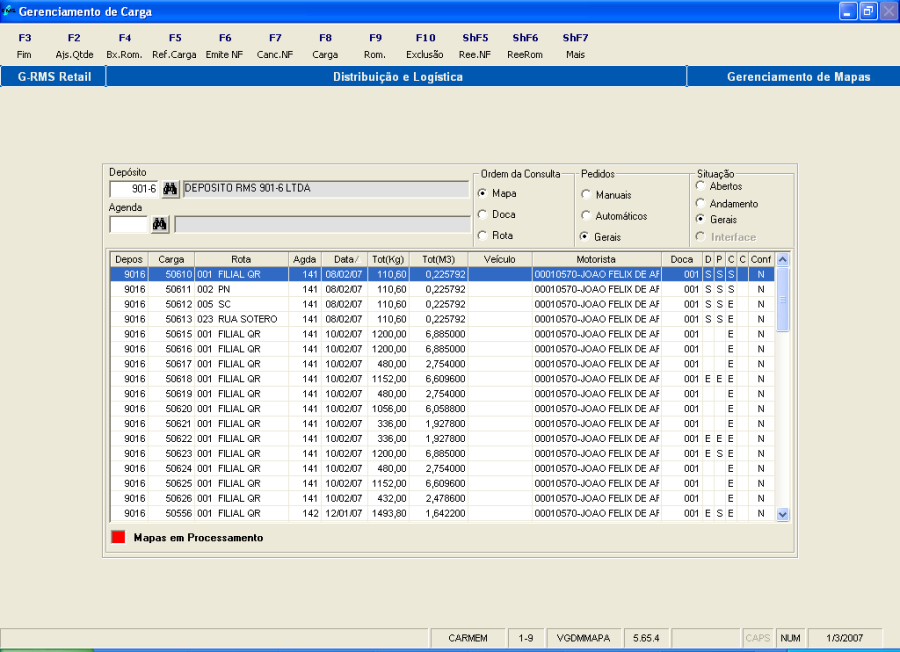
Task: Select row with carga 50618
Action: [x=442, y=379]
